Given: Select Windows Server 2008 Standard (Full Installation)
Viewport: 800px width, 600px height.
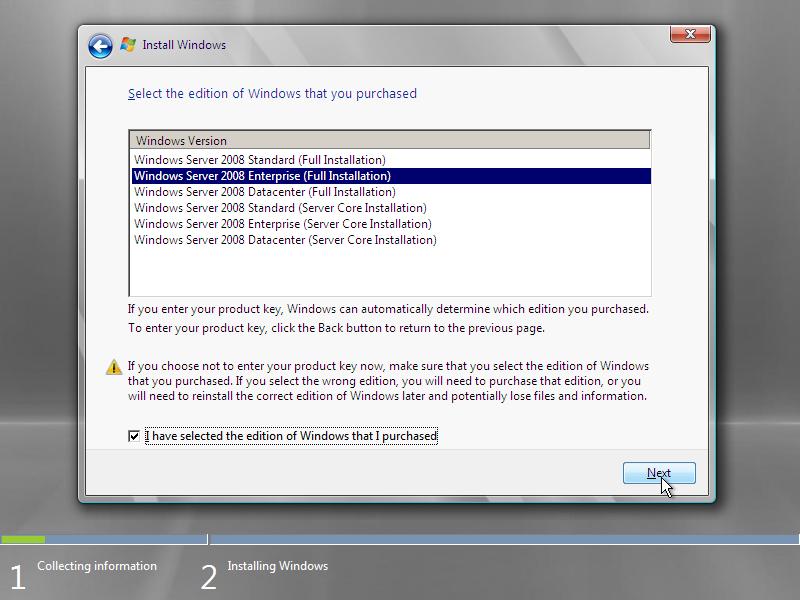Looking at the screenshot, I should (391, 160).
